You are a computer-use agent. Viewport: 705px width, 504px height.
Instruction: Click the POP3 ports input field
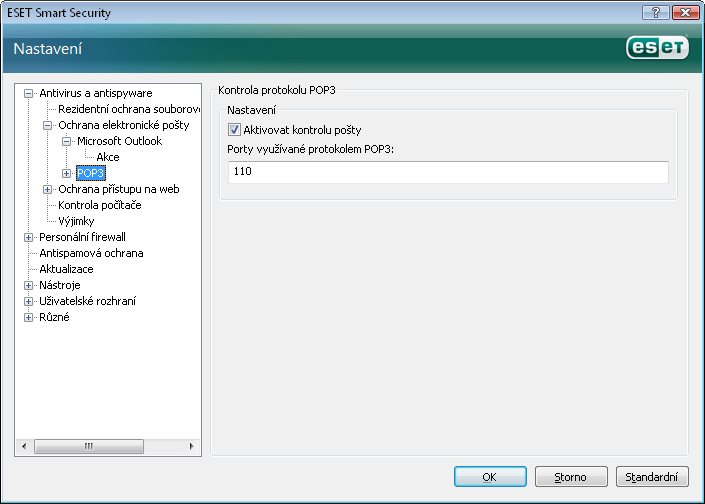point(448,172)
